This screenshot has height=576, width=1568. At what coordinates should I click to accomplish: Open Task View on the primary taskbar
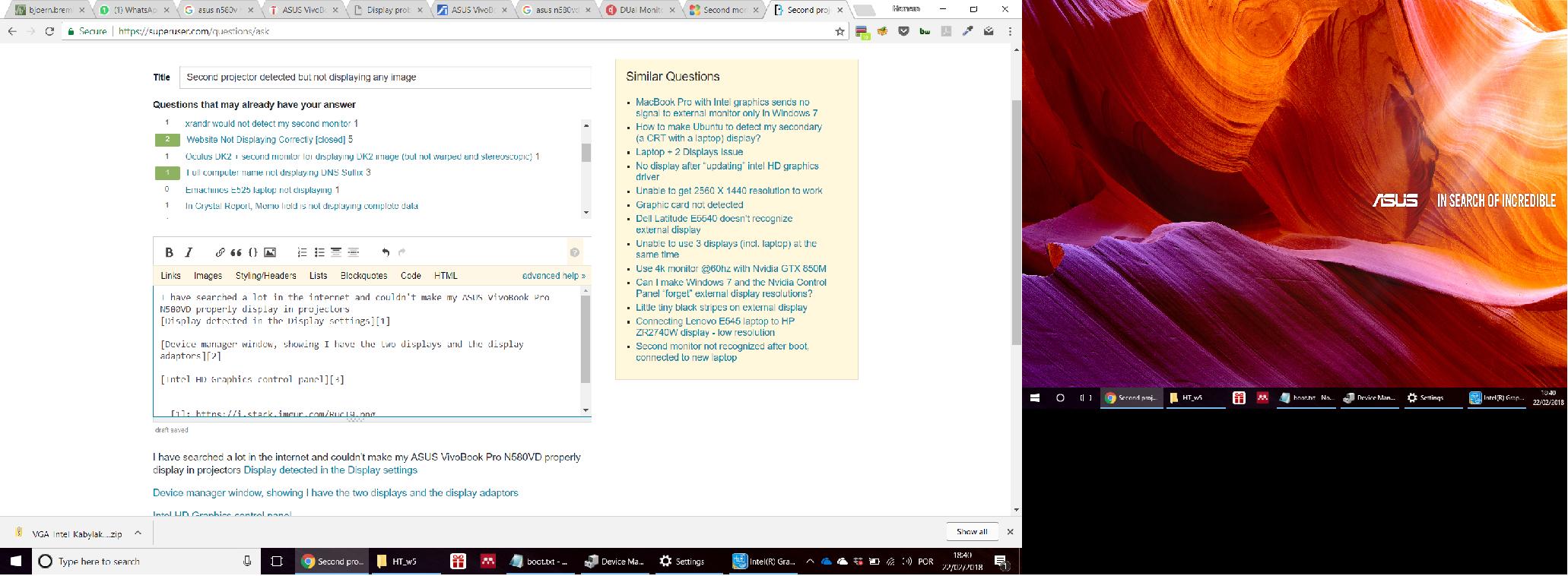click(x=277, y=562)
